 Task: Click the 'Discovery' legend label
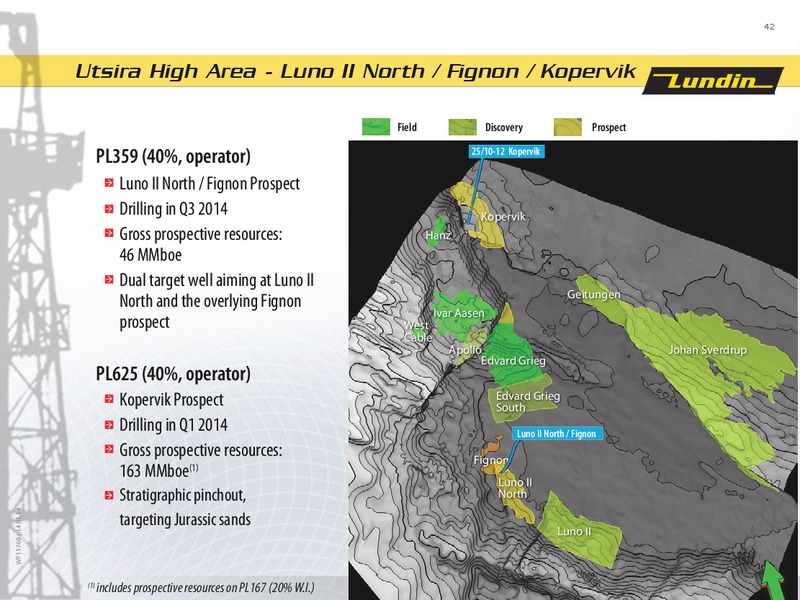(504, 127)
